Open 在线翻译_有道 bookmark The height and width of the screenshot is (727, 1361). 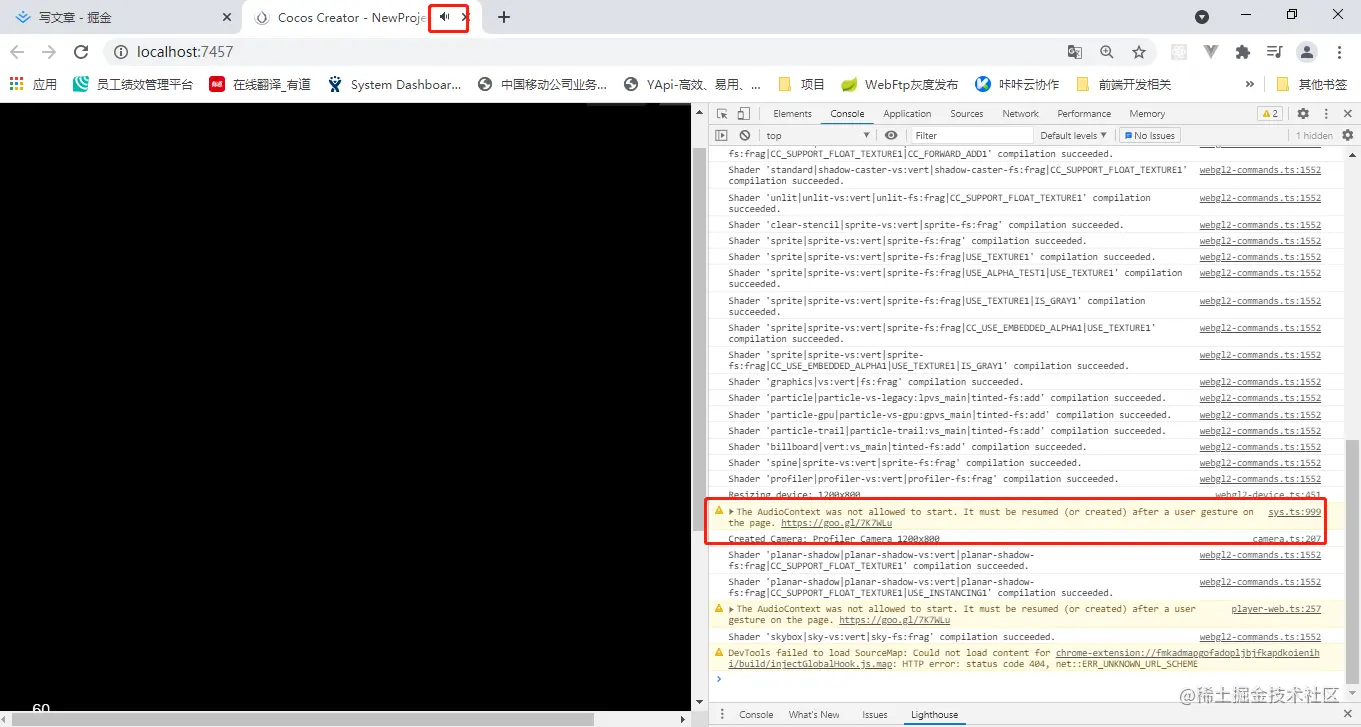tap(259, 85)
